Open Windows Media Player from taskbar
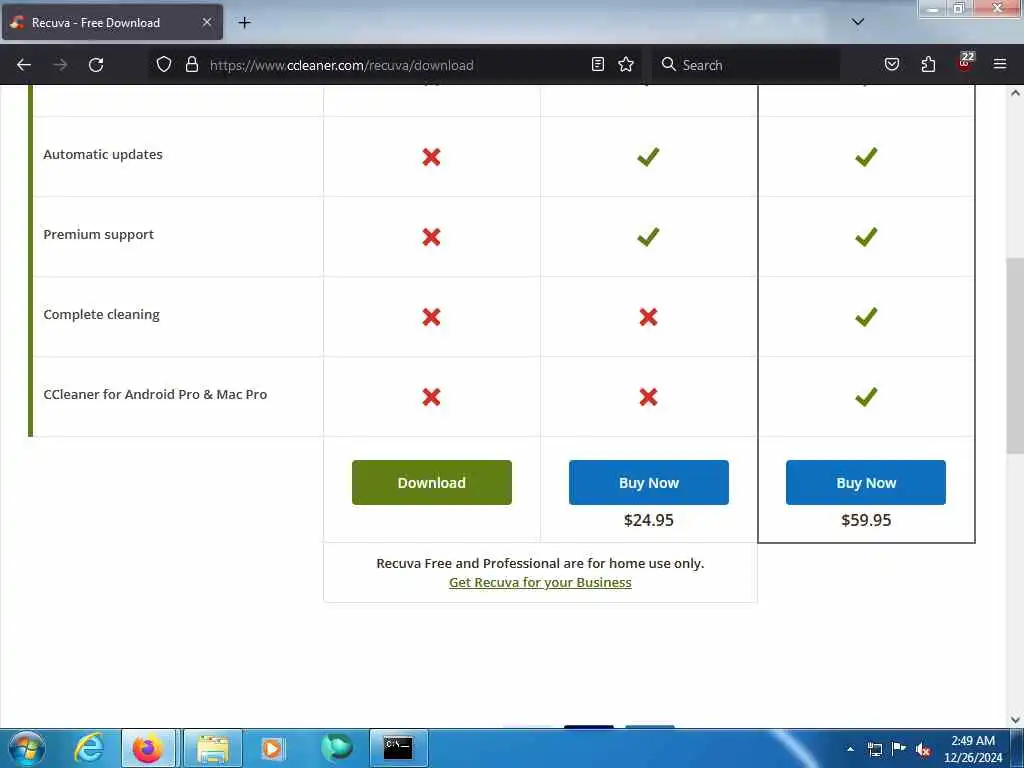Viewport: 1024px width, 768px height. pyautogui.click(x=272, y=748)
